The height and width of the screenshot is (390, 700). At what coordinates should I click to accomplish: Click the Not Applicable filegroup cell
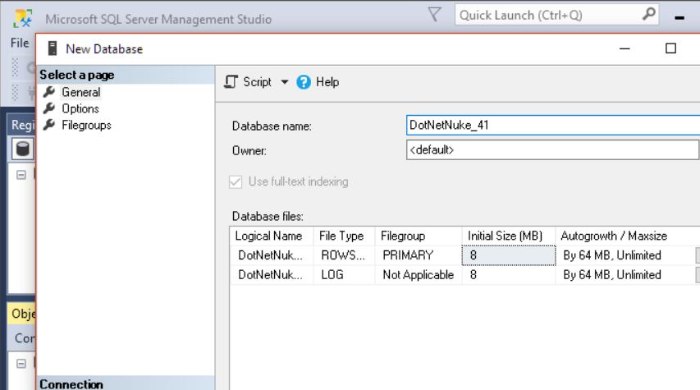[x=418, y=275]
